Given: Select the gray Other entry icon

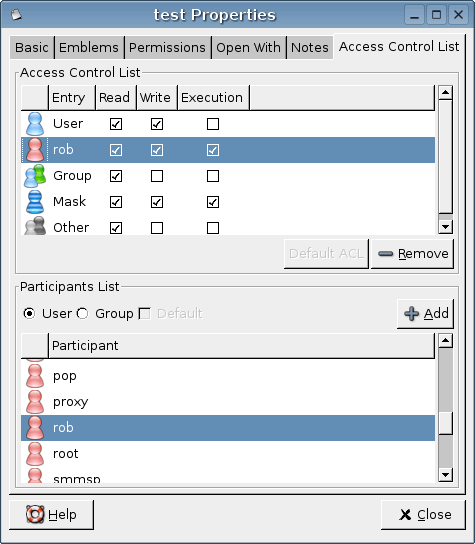Looking at the screenshot, I should point(35,226).
